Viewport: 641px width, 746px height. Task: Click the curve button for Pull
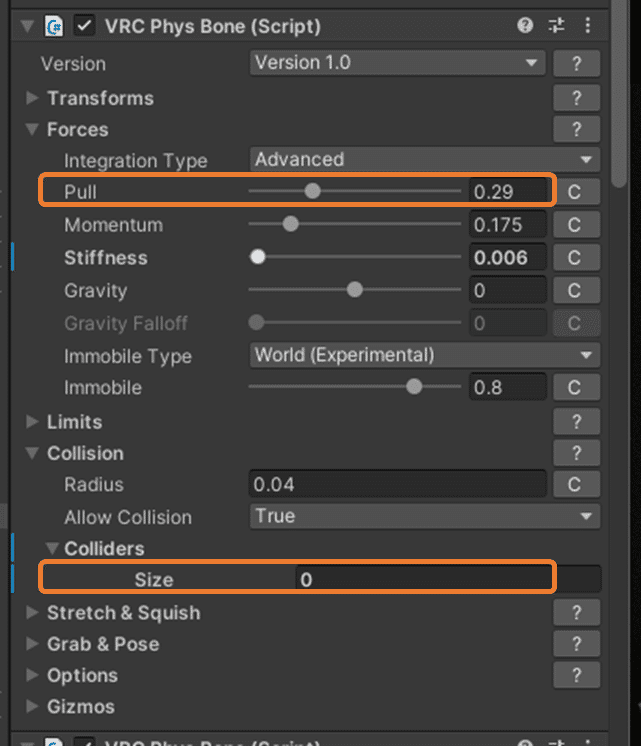(575, 192)
